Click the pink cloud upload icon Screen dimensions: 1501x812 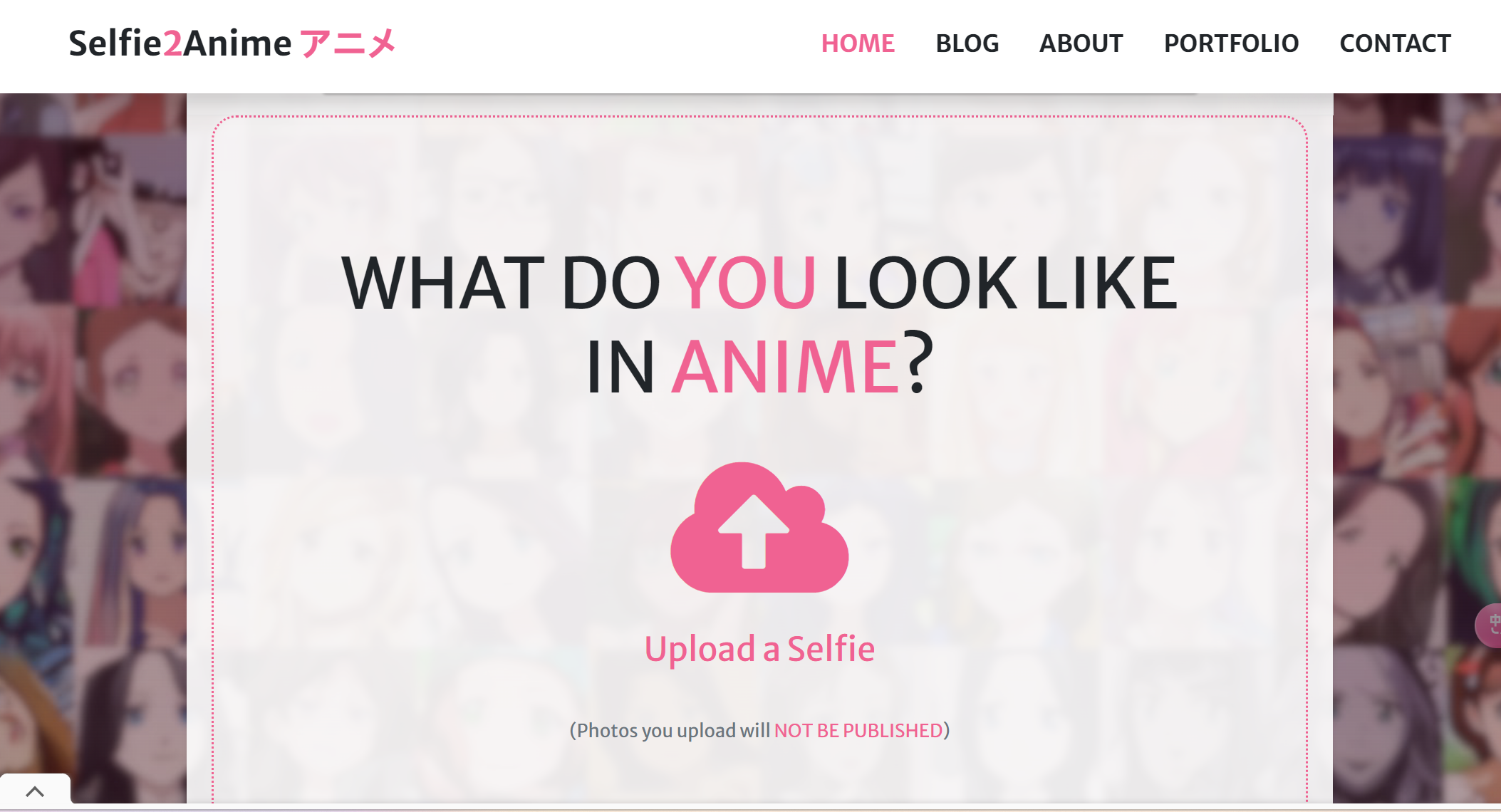[x=759, y=527]
